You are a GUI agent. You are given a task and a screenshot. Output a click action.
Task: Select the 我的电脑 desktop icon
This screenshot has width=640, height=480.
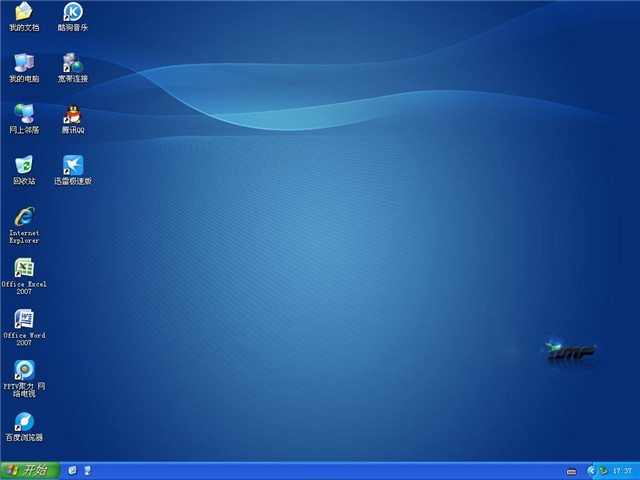click(24, 68)
